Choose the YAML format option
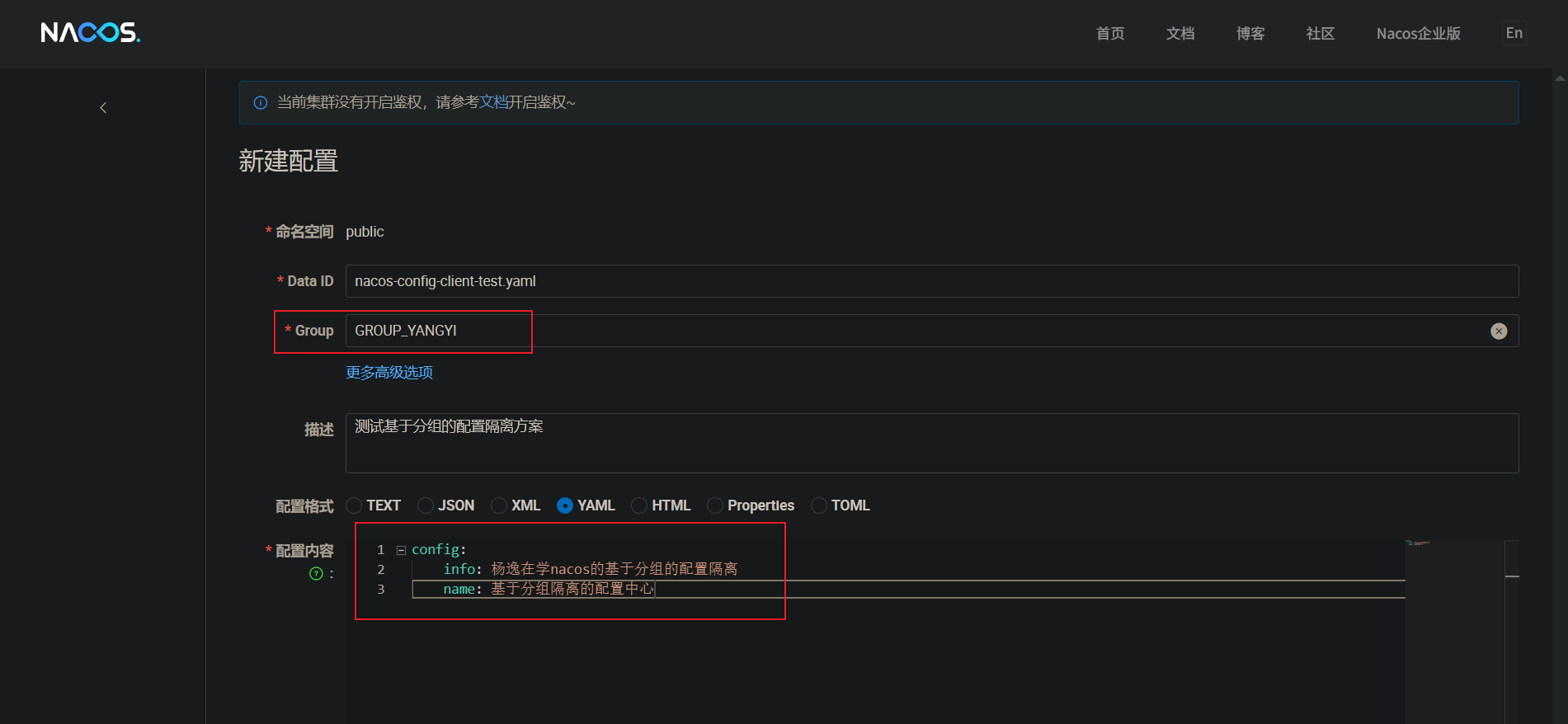The height and width of the screenshot is (724, 1568). (x=565, y=505)
